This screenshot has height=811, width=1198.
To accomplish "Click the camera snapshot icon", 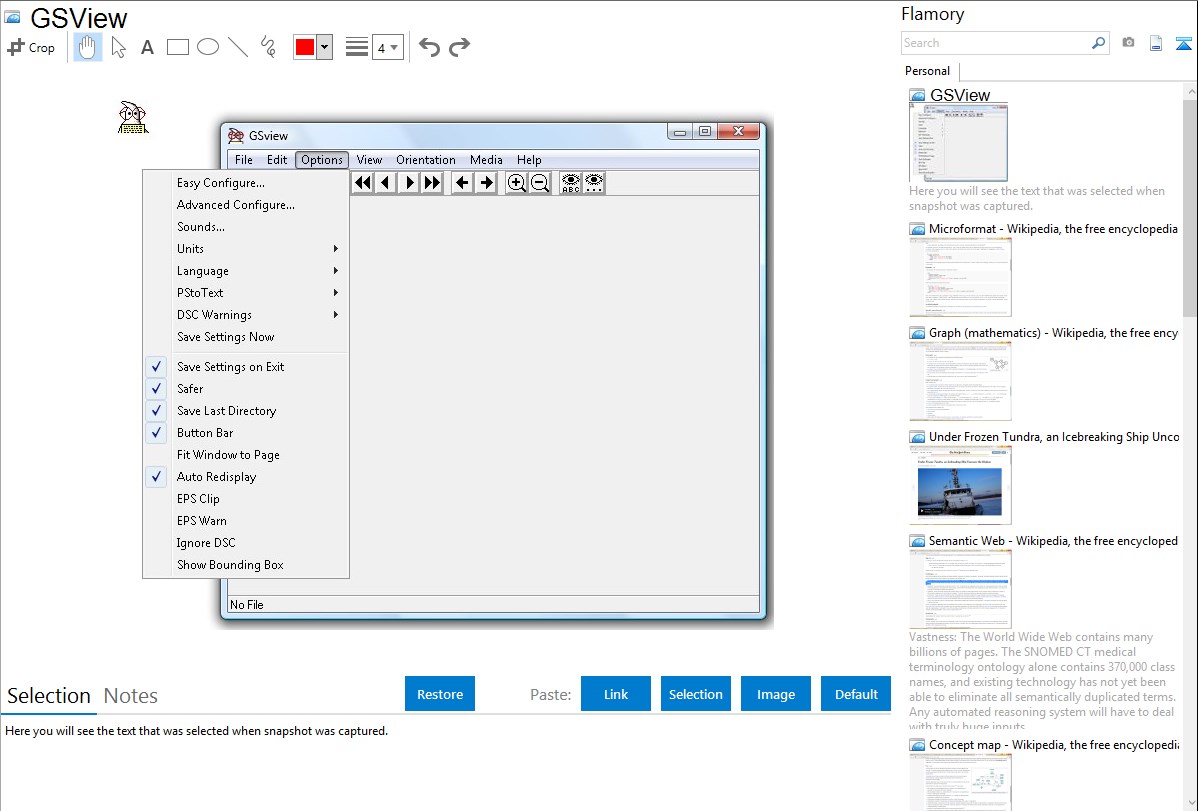I will [x=1128, y=43].
